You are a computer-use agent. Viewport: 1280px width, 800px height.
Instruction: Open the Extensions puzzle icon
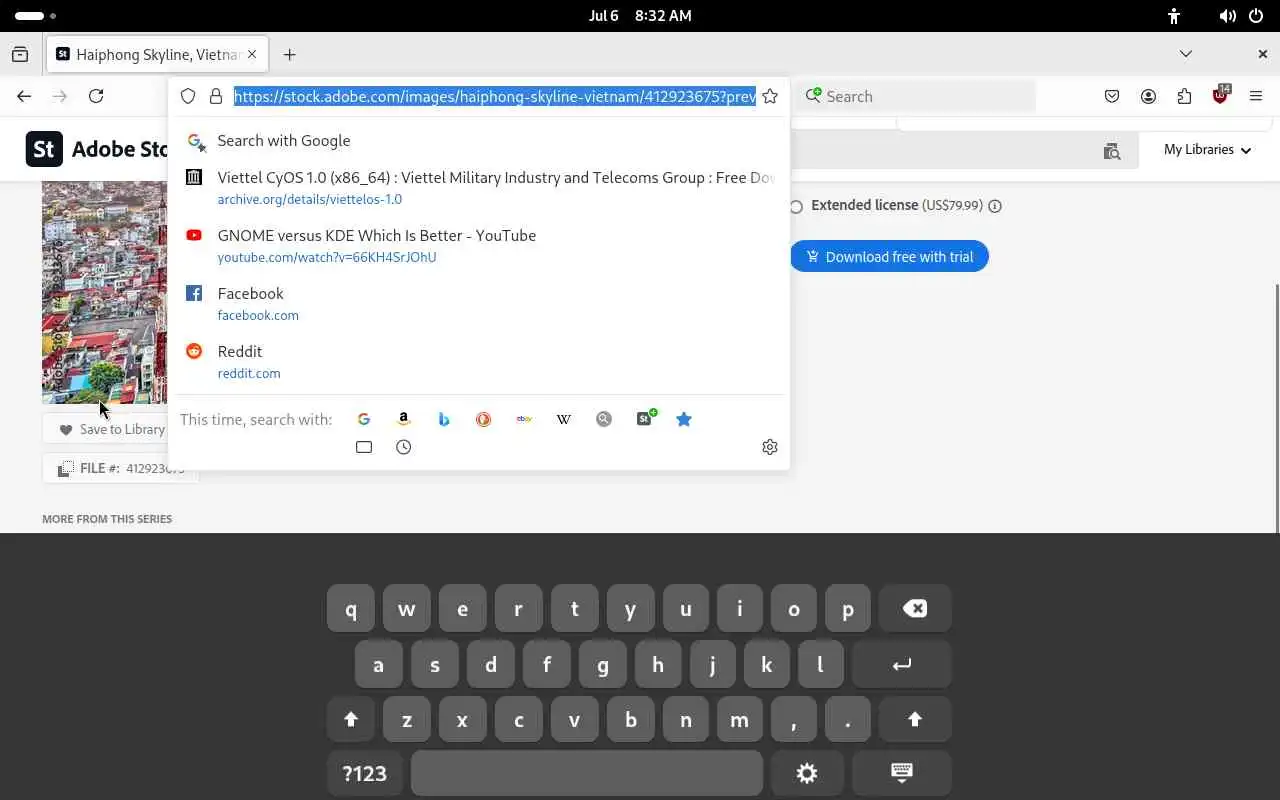[1184, 96]
